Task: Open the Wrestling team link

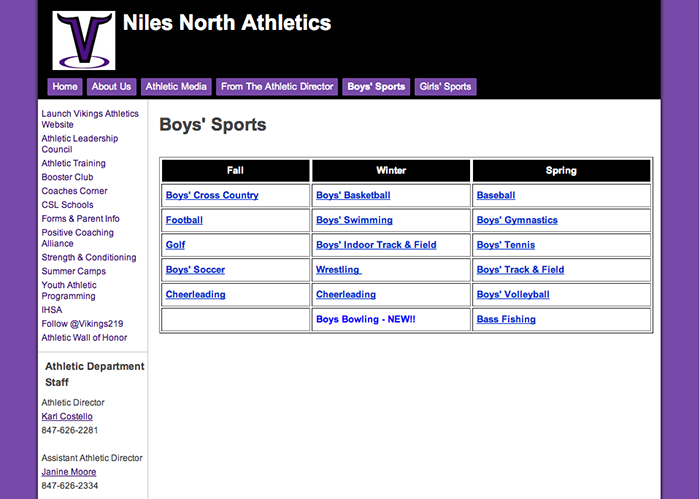Action: (x=339, y=270)
